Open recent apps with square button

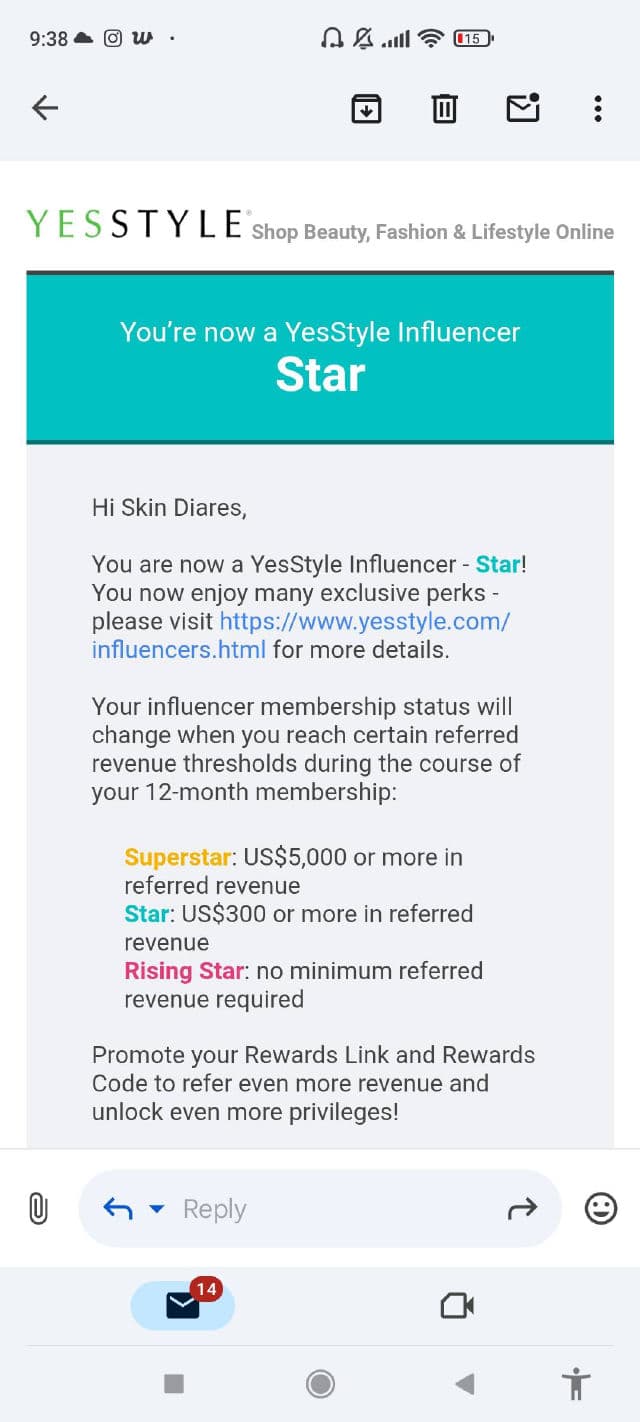coord(174,1384)
